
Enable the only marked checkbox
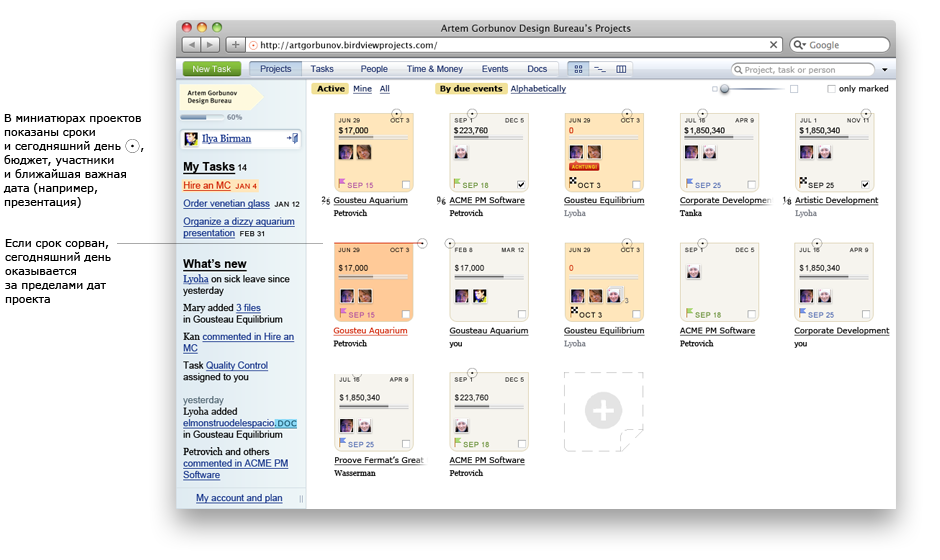point(832,89)
